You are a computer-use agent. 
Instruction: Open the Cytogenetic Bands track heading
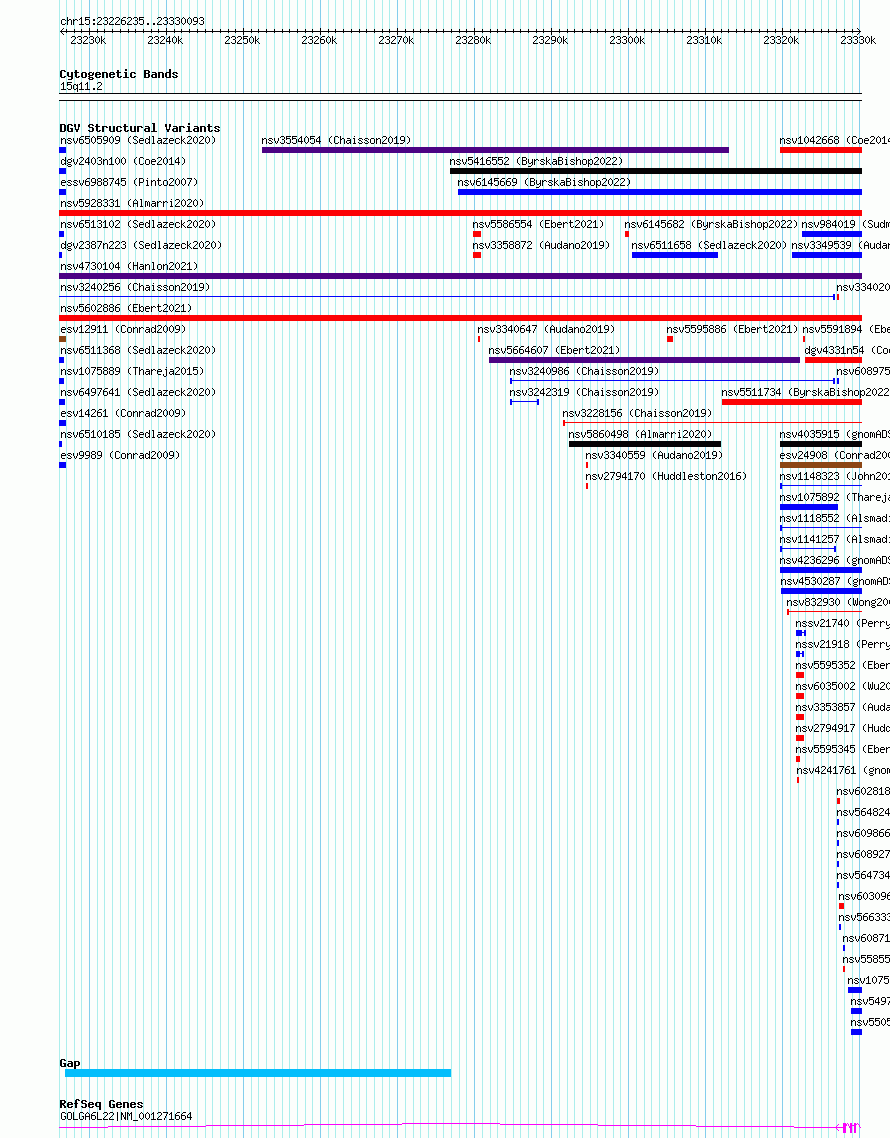click(x=118, y=74)
